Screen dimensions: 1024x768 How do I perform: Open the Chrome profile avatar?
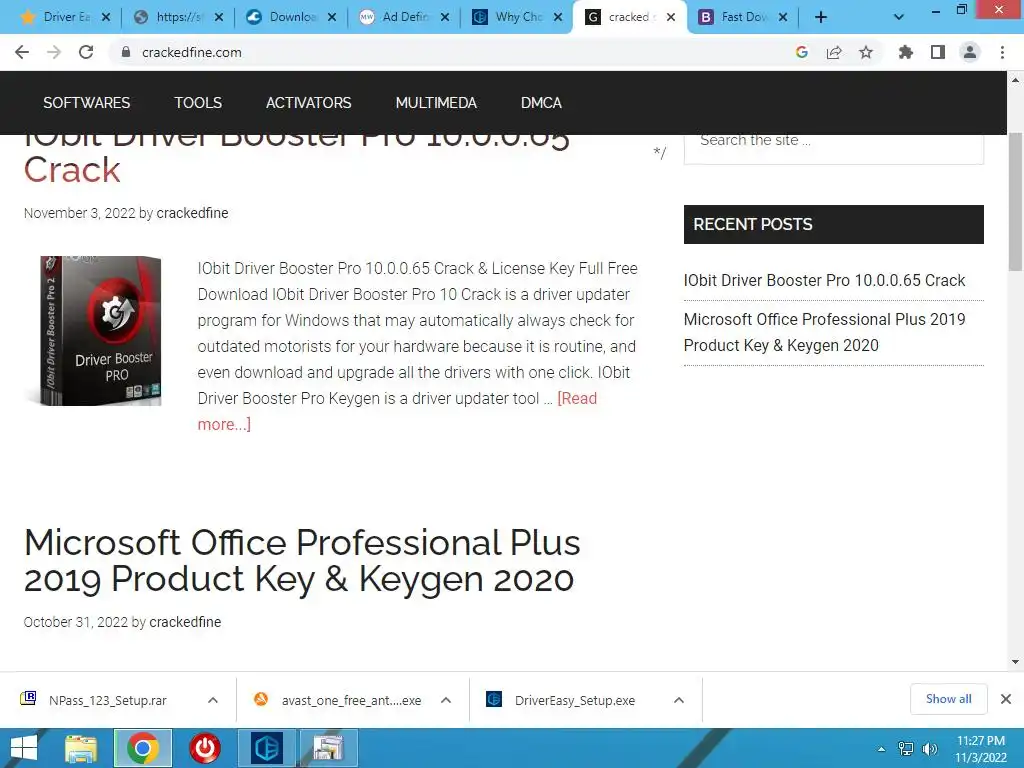pos(970,52)
